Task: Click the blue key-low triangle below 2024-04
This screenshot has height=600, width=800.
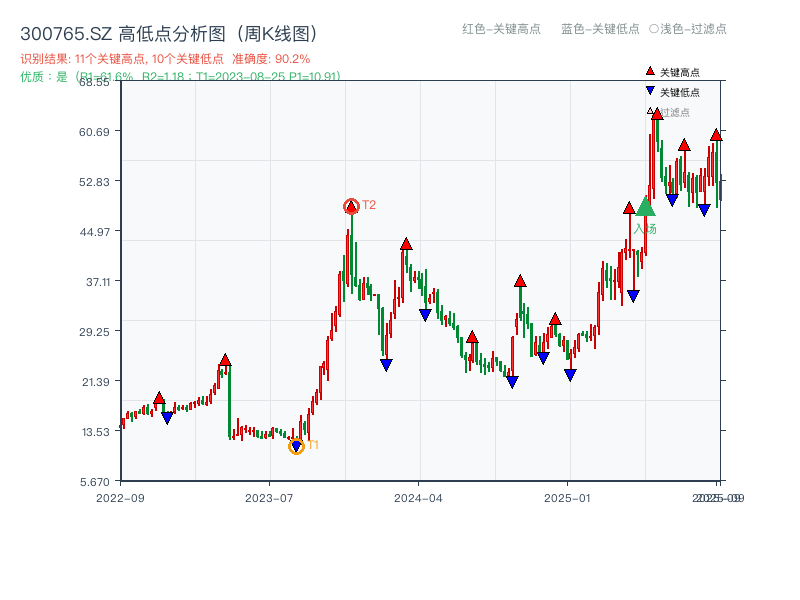Action: click(423, 314)
